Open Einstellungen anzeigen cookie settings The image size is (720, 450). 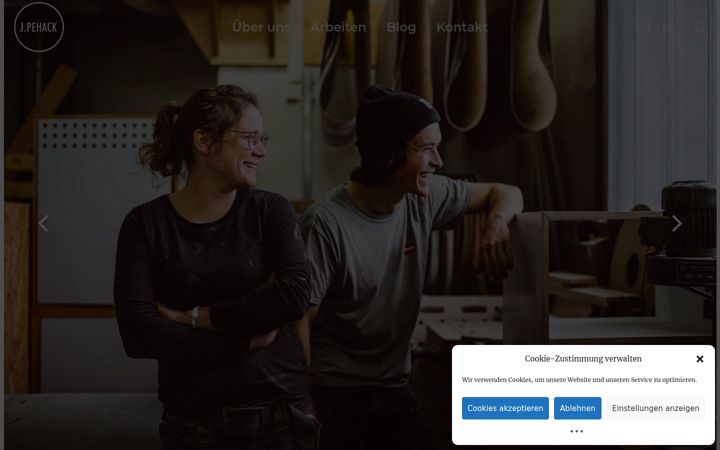pyautogui.click(x=655, y=408)
